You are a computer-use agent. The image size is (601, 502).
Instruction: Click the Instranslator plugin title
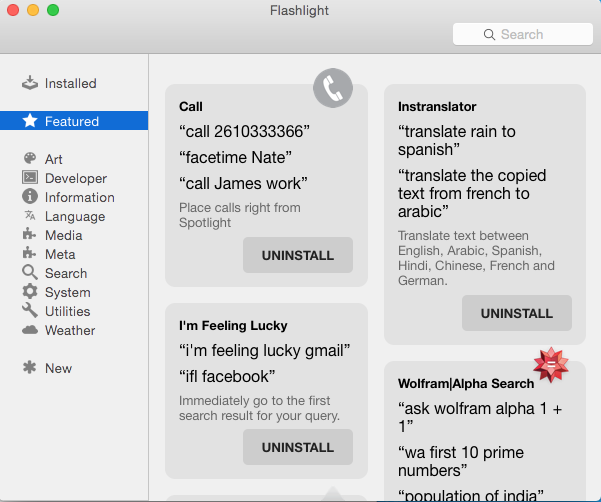pyautogui.click(x=437, y=106)
